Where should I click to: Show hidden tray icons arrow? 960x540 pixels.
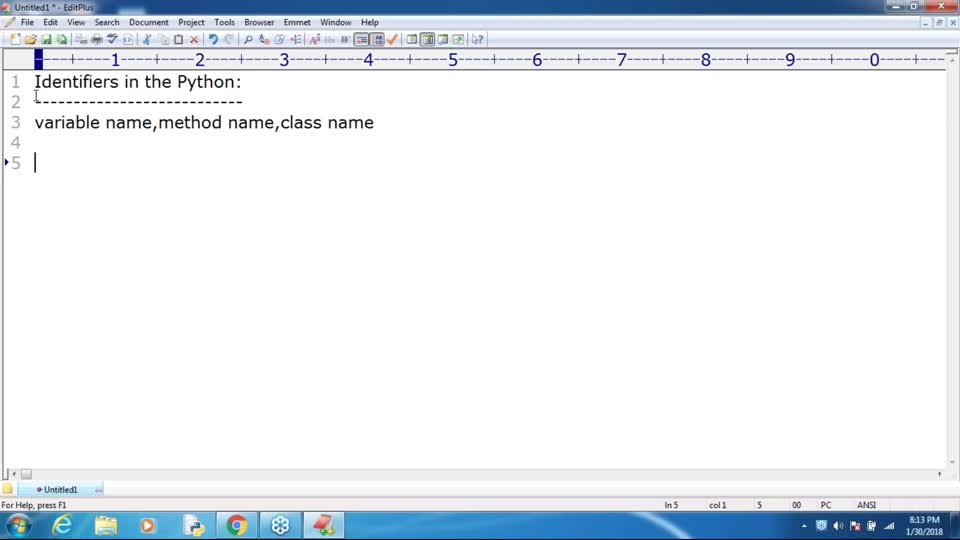[x=804, y=526]
